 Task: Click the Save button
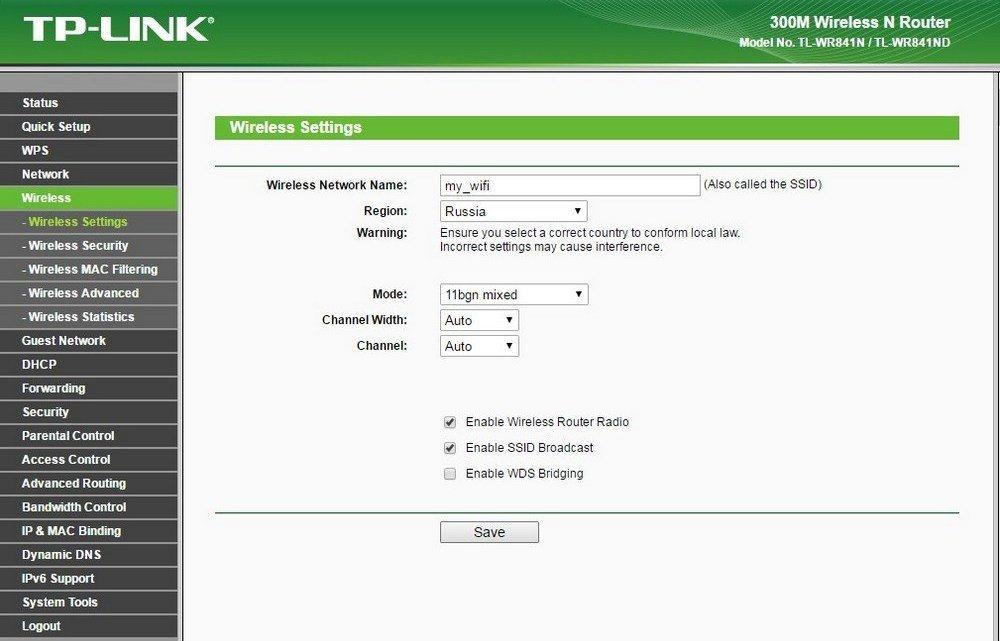pyautogui.click(x=489, y=532)
